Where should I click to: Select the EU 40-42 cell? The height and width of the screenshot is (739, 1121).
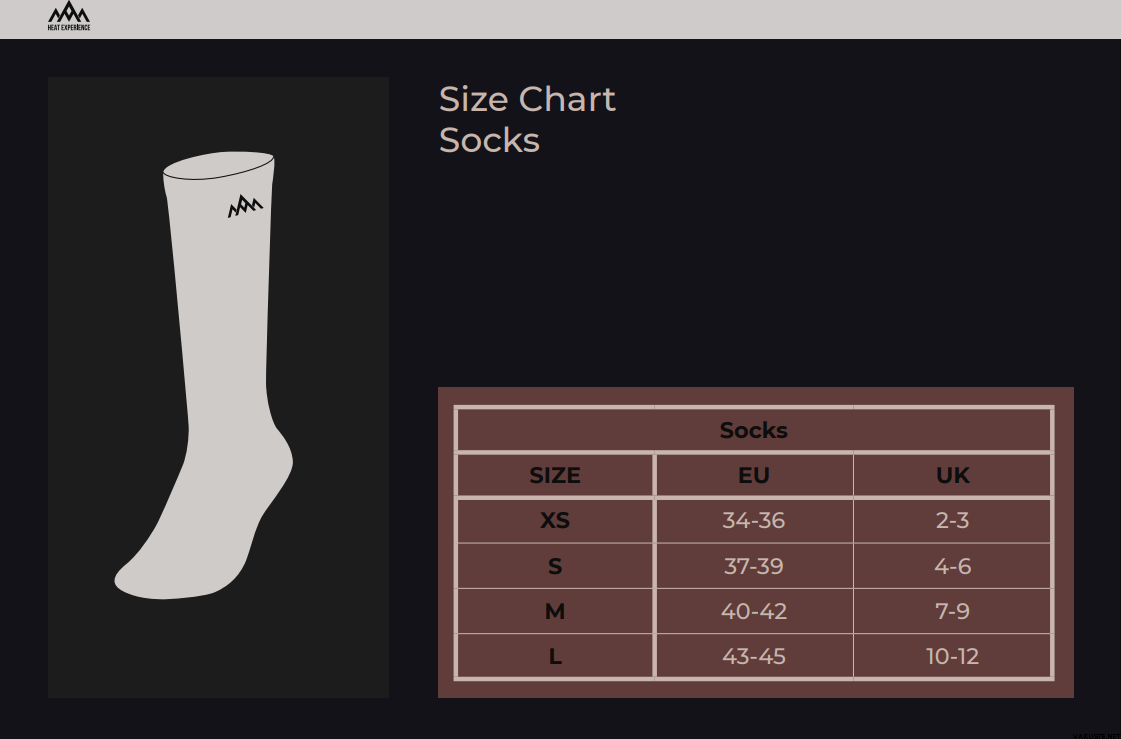754,611
